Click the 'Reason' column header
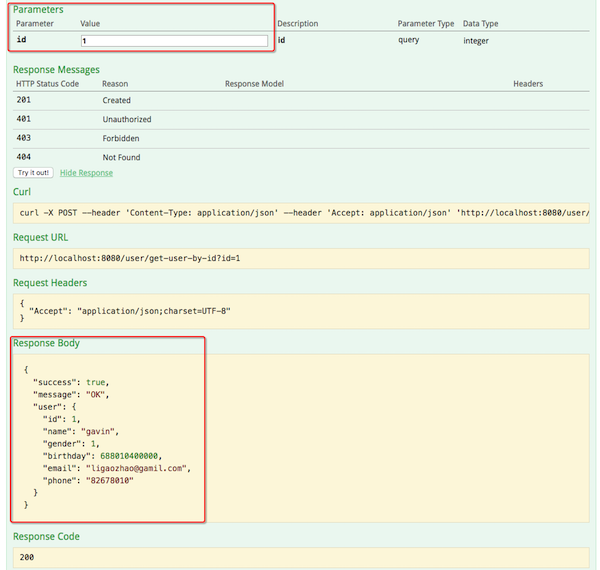600x570 pixels. 115,84
